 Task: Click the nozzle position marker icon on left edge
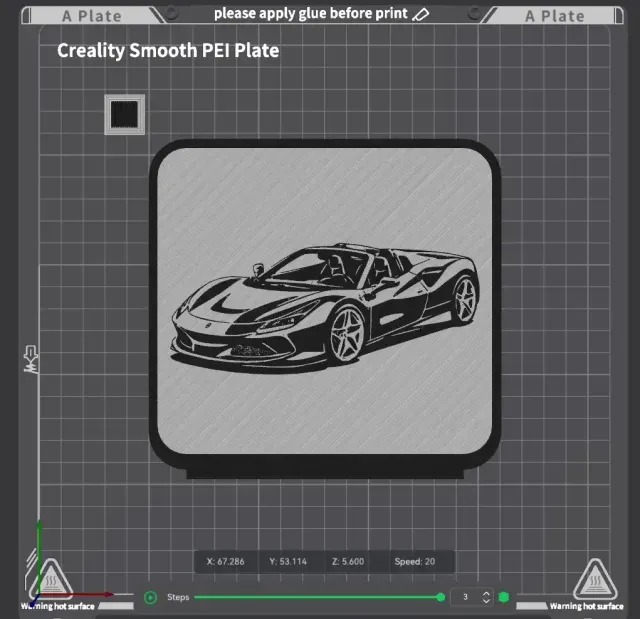[31, 359]
